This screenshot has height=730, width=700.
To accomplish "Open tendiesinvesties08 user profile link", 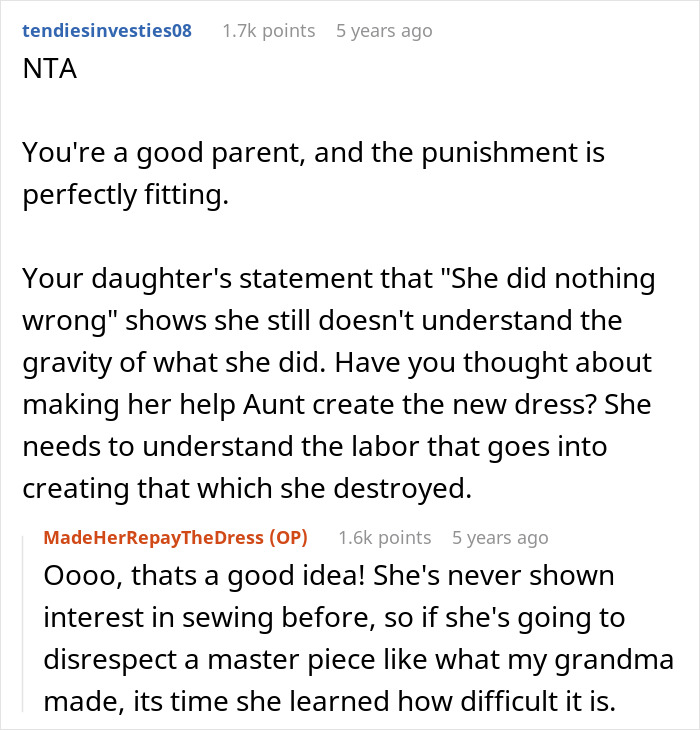I will pos(106,31).
